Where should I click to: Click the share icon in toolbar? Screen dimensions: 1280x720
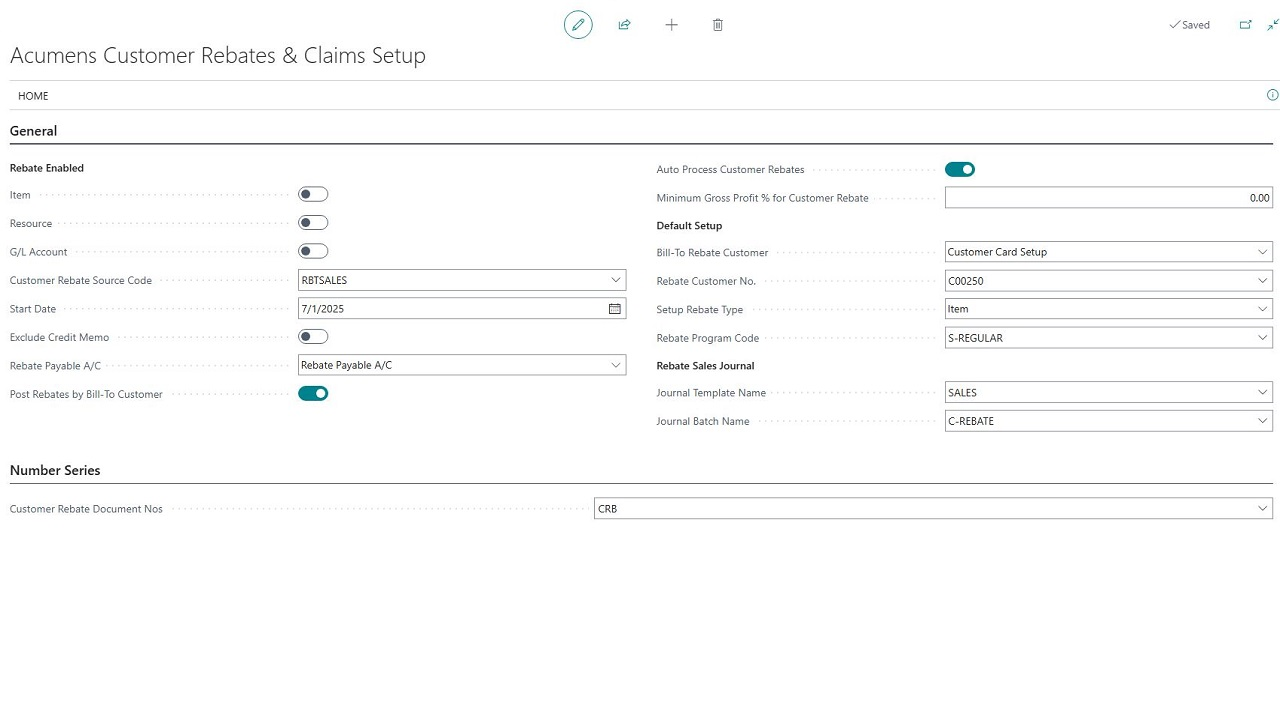[x=625, y=25]
